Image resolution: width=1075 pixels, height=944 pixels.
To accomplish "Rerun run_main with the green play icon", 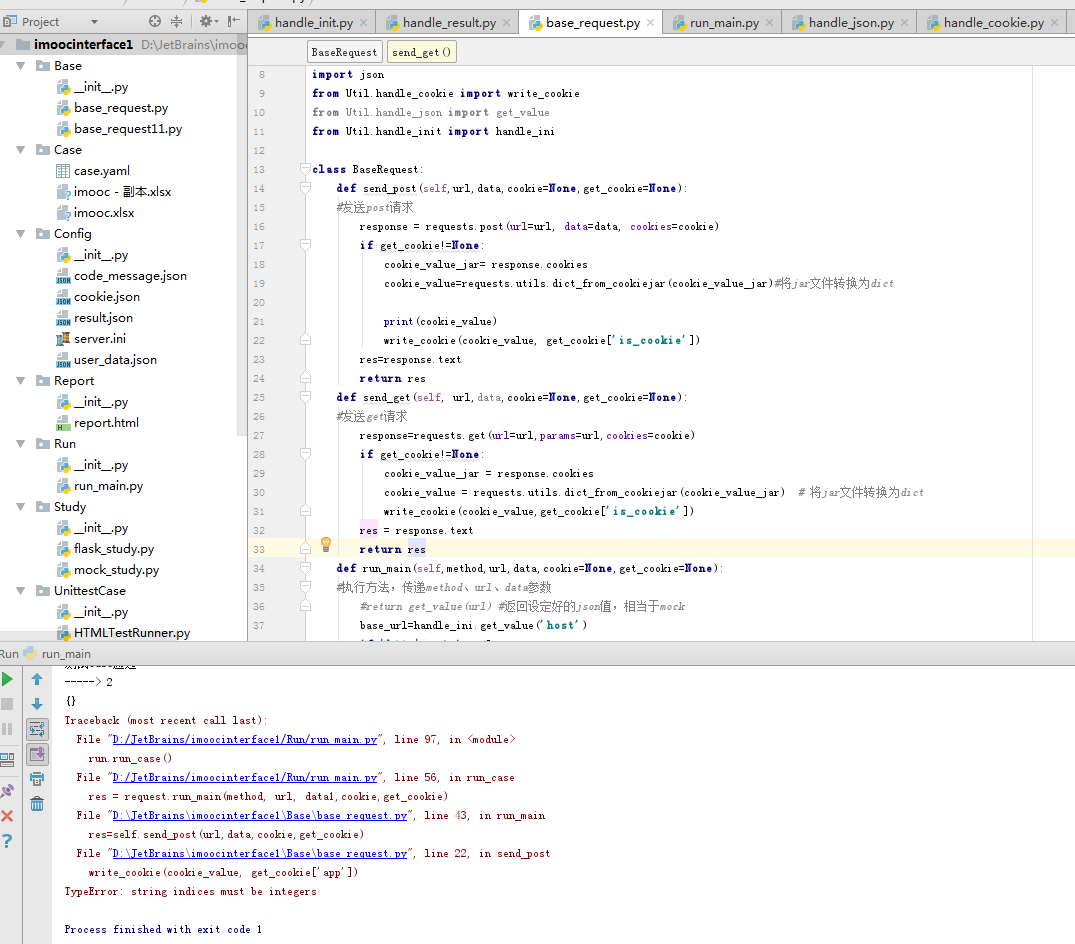I will click(8, 679).
